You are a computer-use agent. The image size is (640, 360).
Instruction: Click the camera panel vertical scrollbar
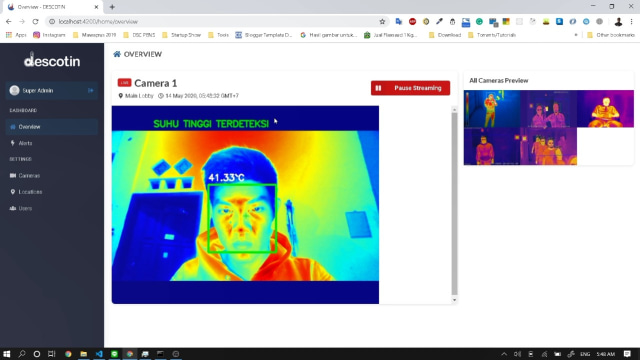coord(454,203)
